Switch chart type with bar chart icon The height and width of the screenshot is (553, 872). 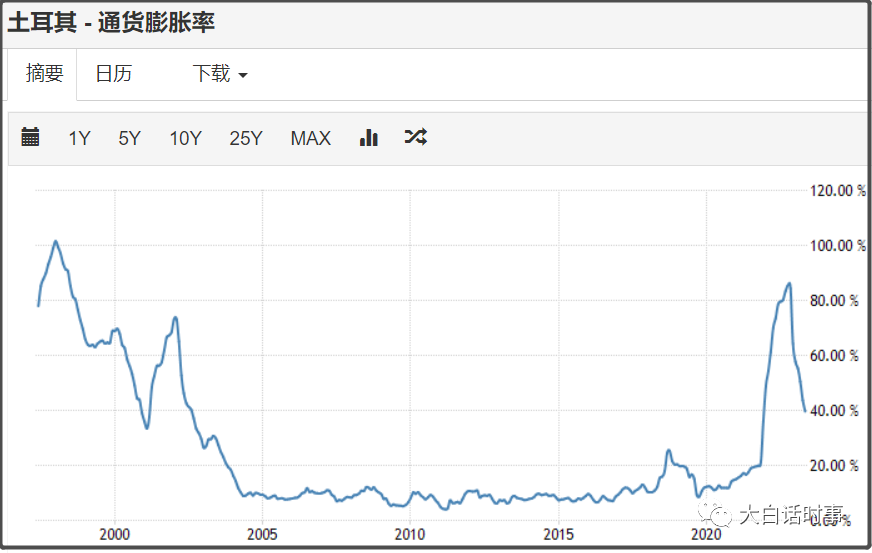point(369,137)
